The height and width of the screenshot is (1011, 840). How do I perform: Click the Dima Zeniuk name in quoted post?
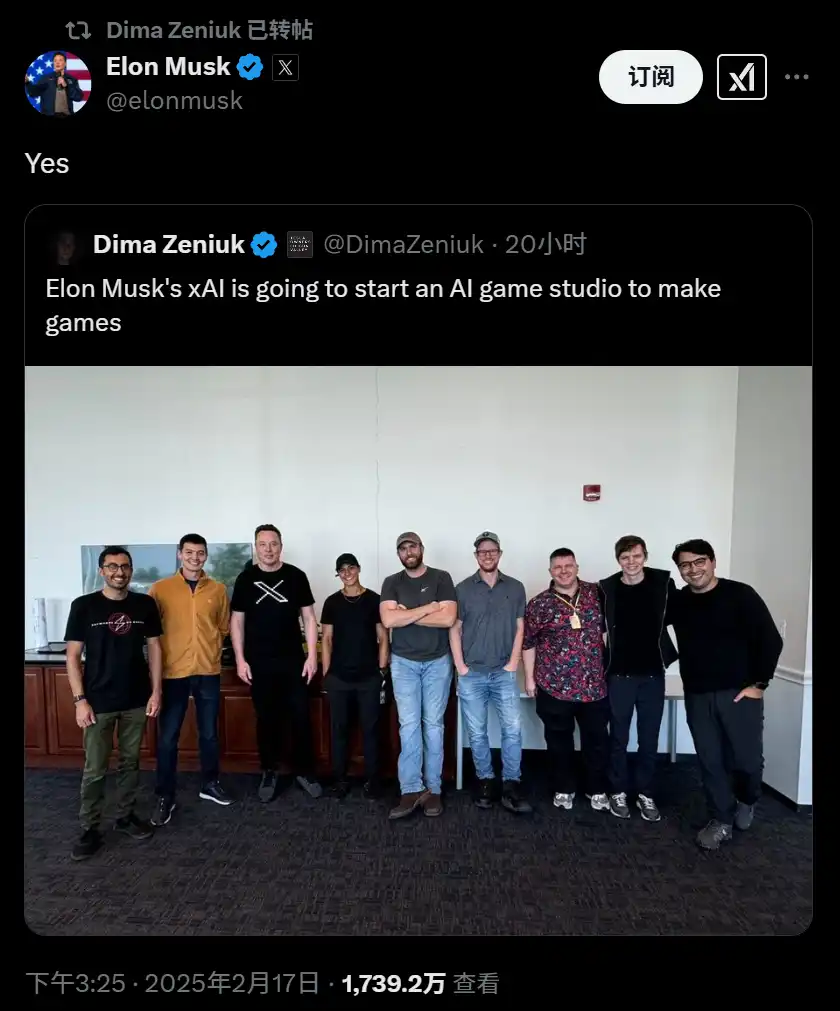point(169,244)
